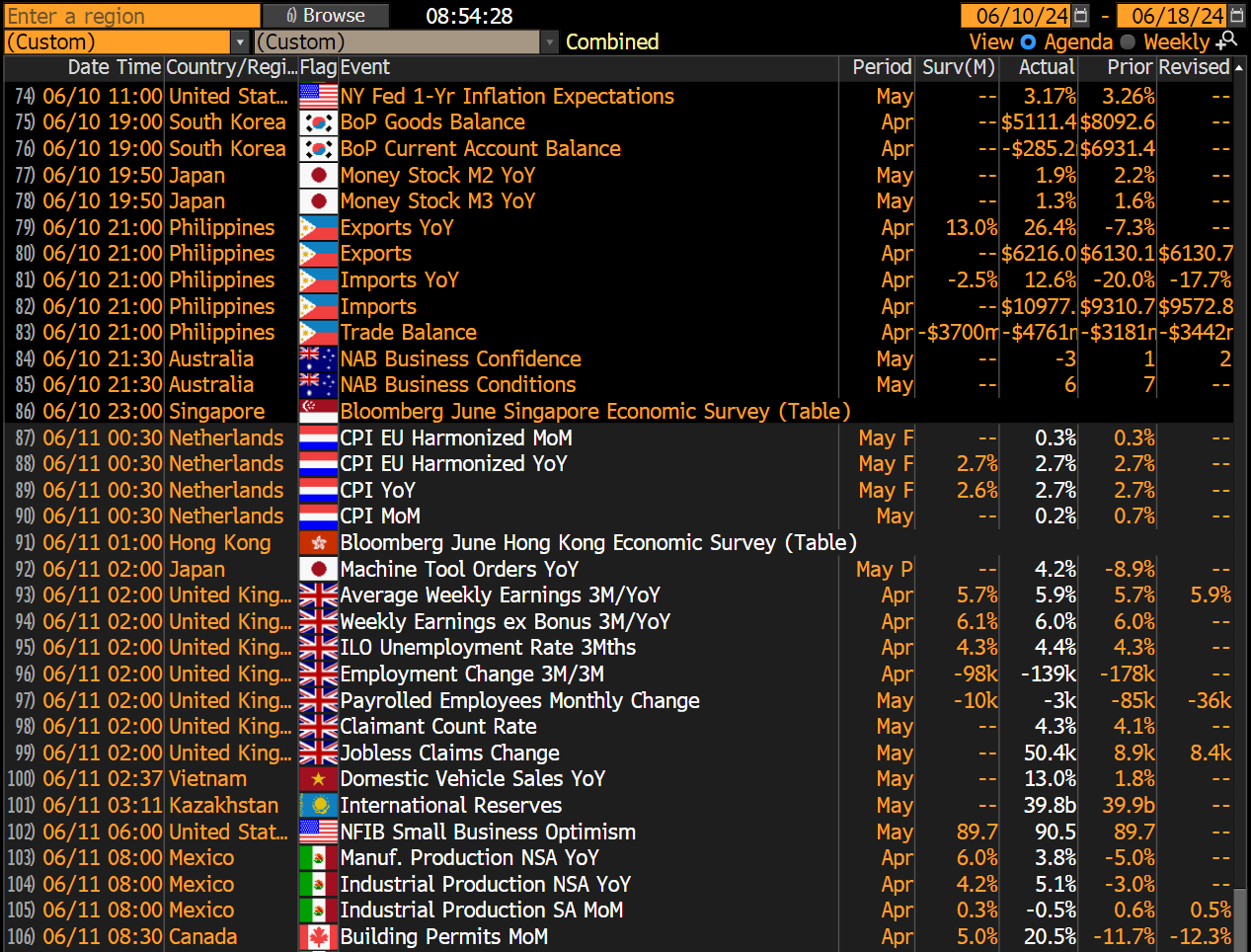Image resolution: width=1251 pixels, height=952 pixels.
Task: Click the Enter a region input field
Action: [x=132, y=16]
